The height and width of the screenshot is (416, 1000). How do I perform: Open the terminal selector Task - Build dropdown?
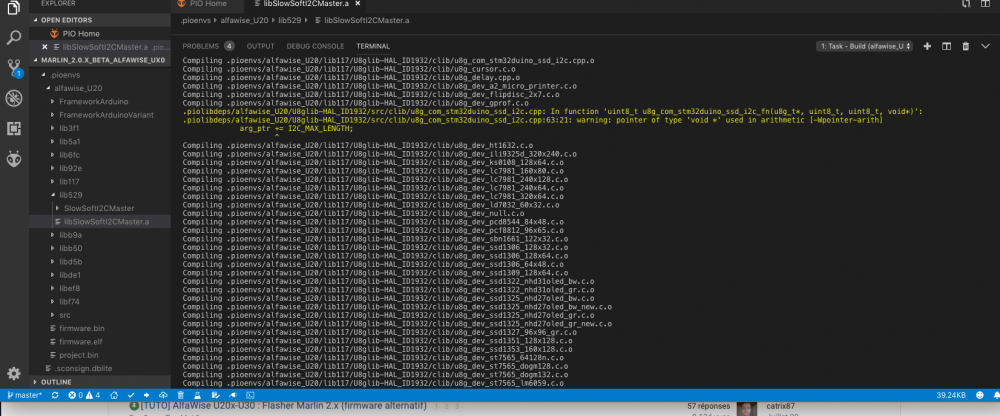(x=865, y=46)
